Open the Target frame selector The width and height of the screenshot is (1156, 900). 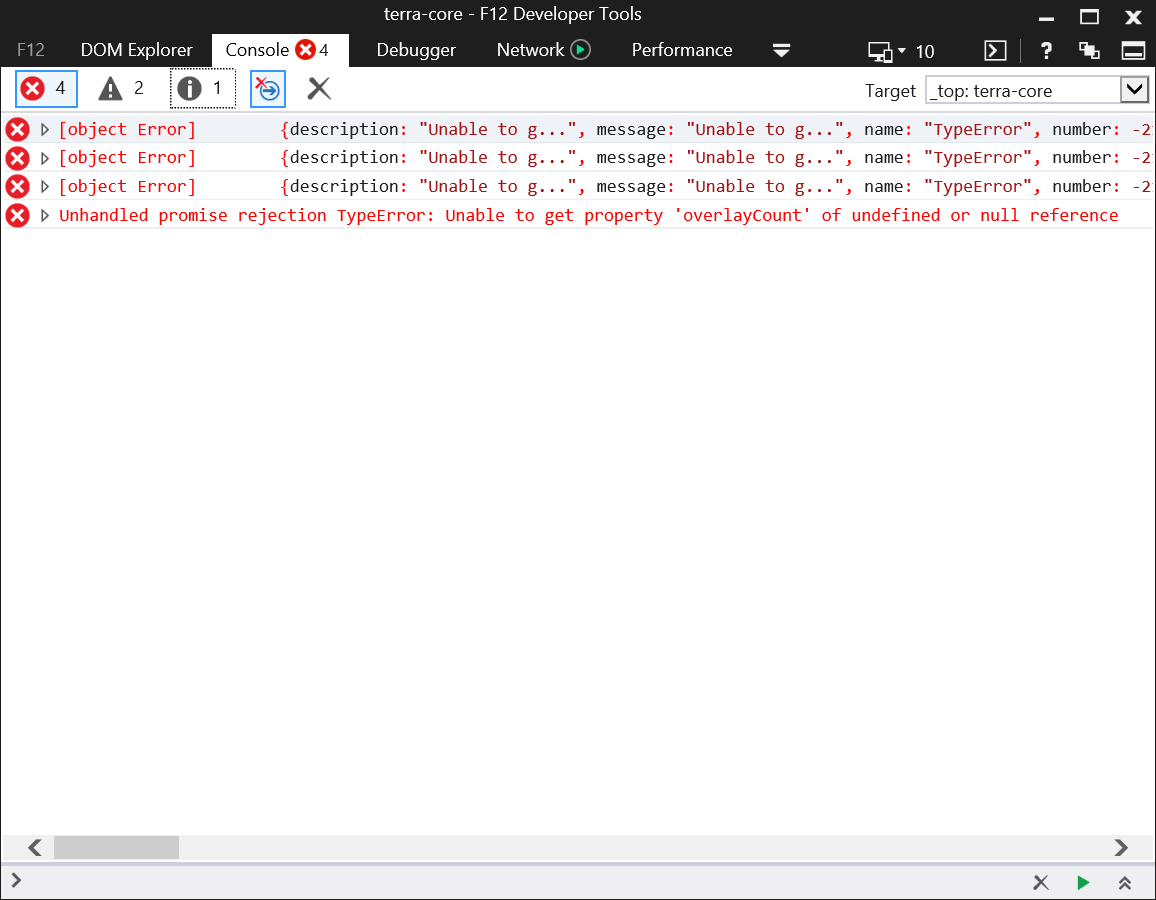click(x=1035, y=90)
